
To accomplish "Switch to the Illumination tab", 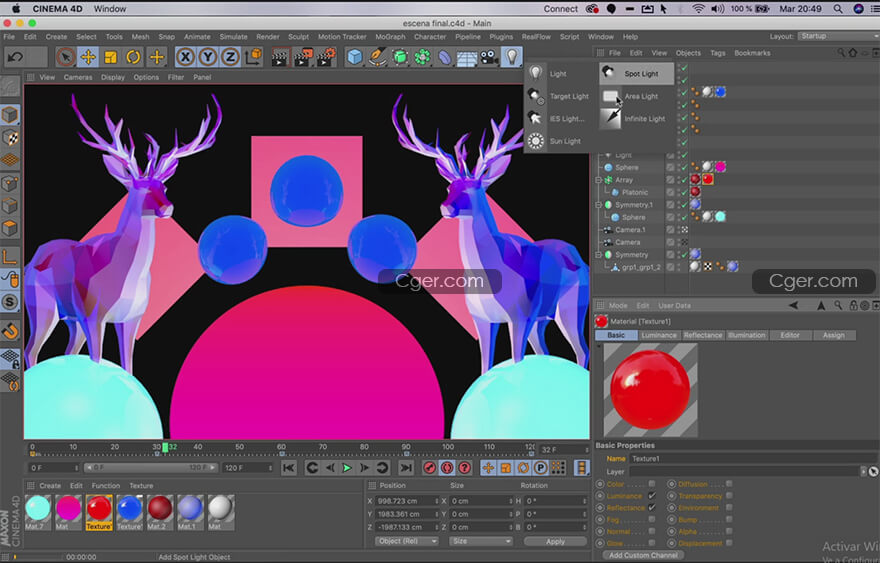I will [746, 335].
